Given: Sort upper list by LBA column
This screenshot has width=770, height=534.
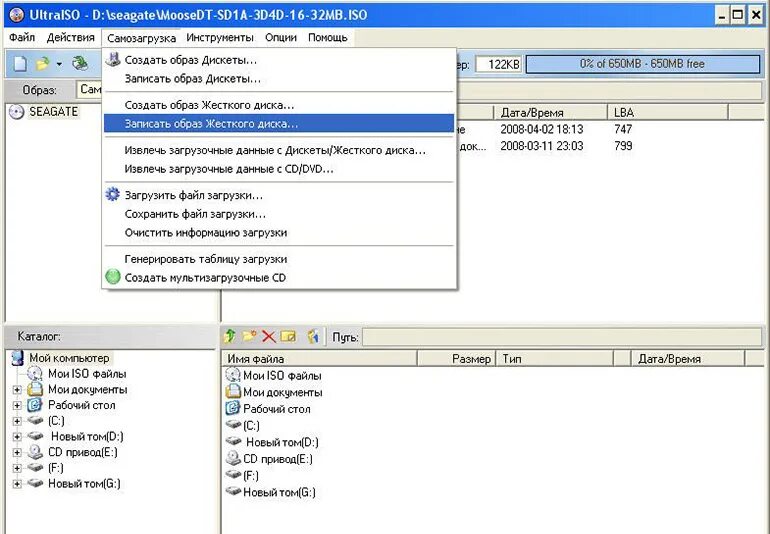Looking at the screenshot, I should [667, 112].
